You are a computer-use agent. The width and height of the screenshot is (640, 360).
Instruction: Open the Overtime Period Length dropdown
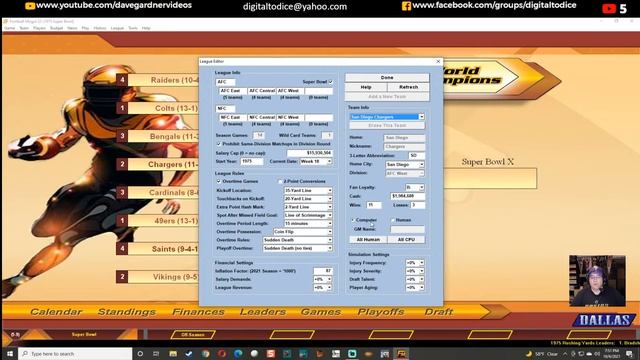pos(330,224)
